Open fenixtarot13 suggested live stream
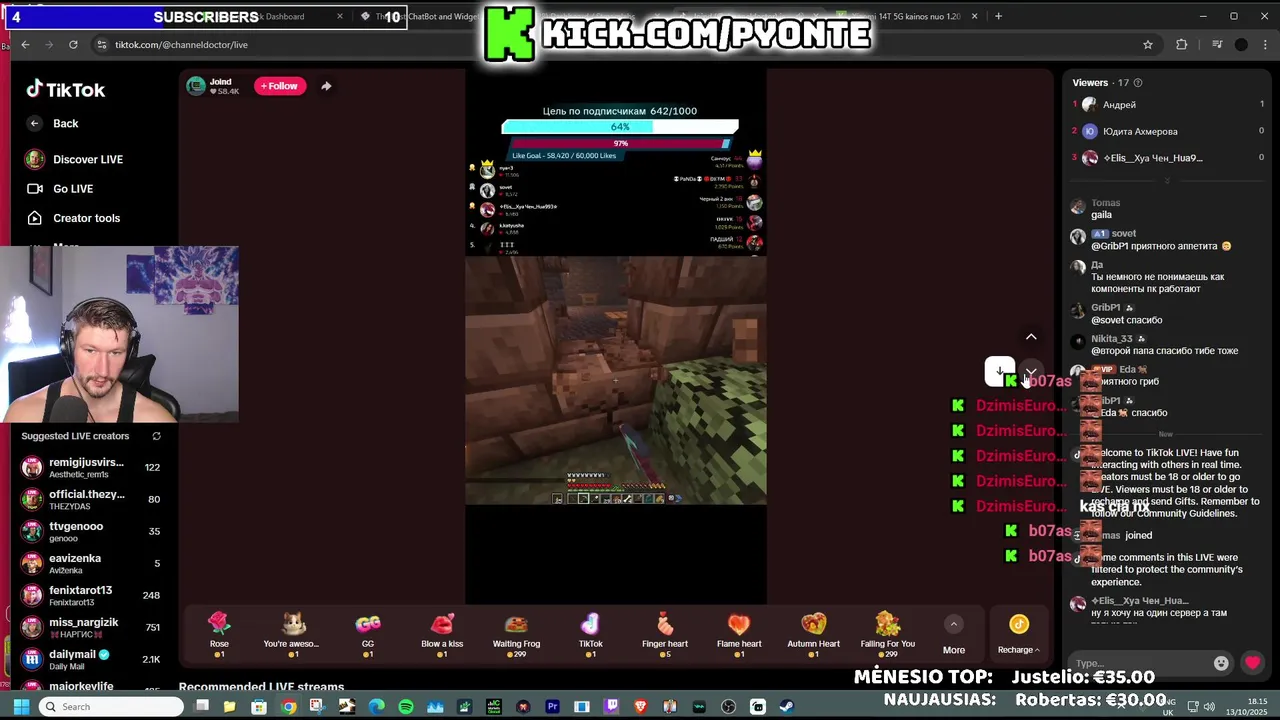 [90, 595]
